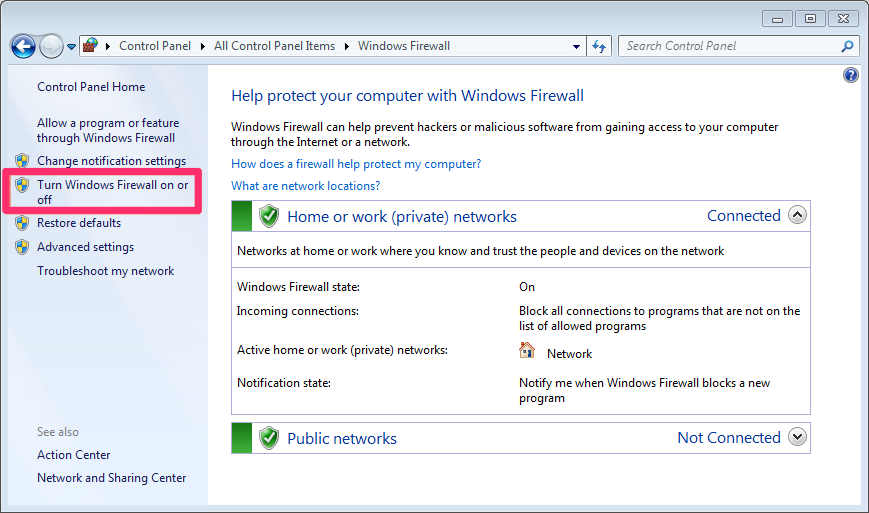This screenshot has height=513, width=869.
Task: Expand the Public networks section
Action: (x=797, y=437)
